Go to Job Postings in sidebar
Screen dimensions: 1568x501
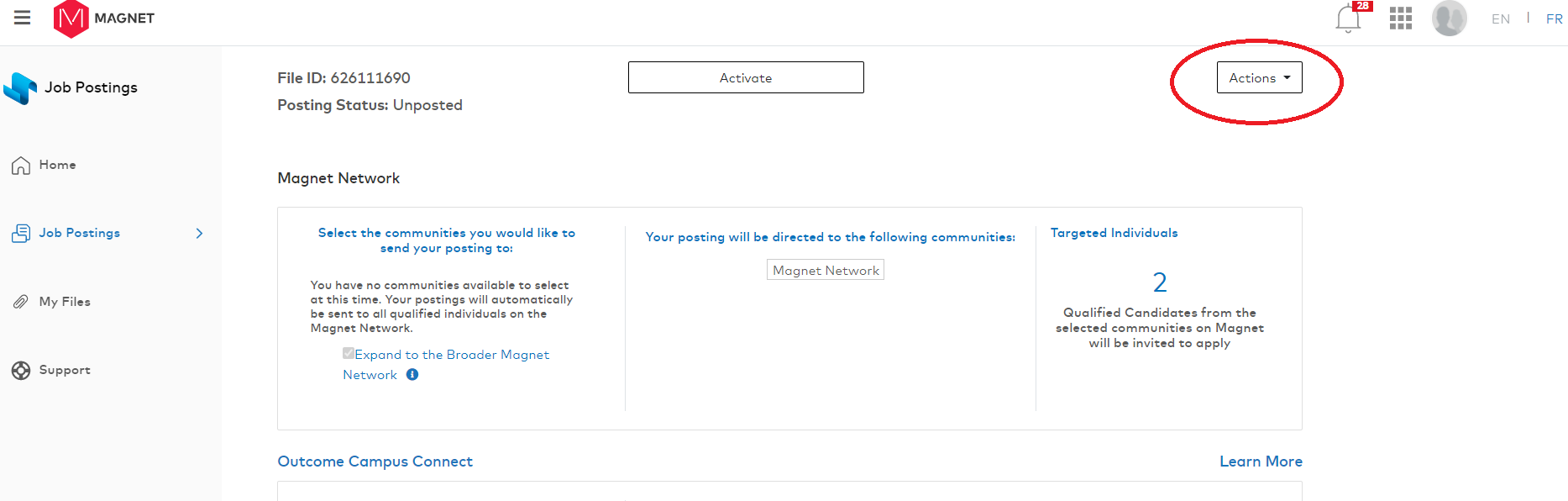[80, 234]
